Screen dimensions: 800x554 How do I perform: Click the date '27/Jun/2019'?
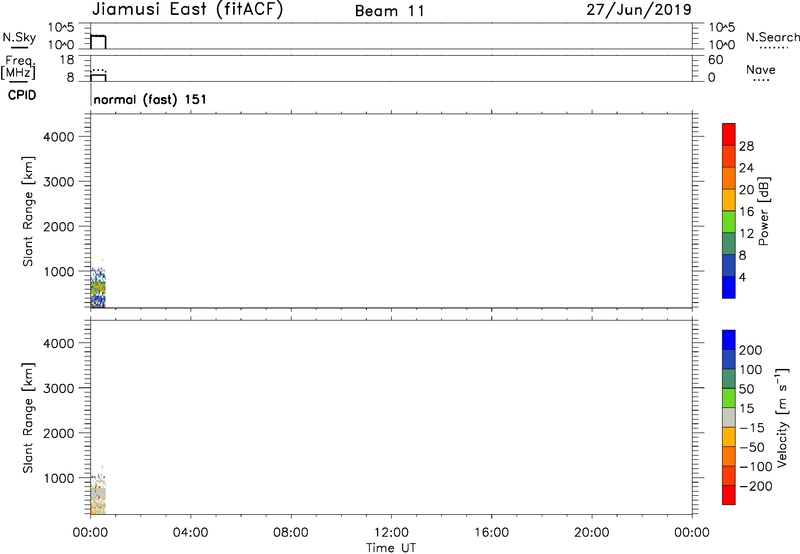pos(639,10)
